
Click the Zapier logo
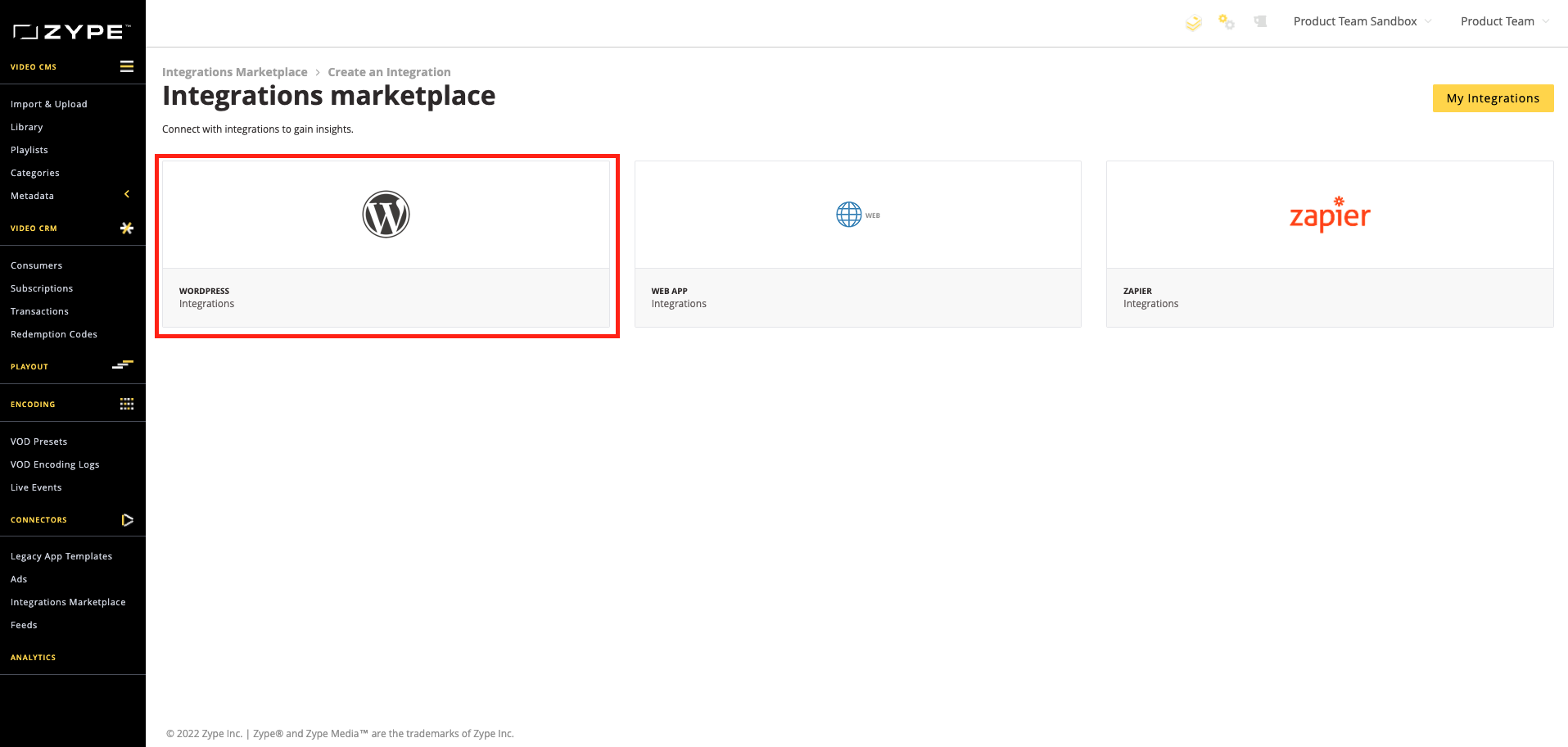(x=1330, y=215)
